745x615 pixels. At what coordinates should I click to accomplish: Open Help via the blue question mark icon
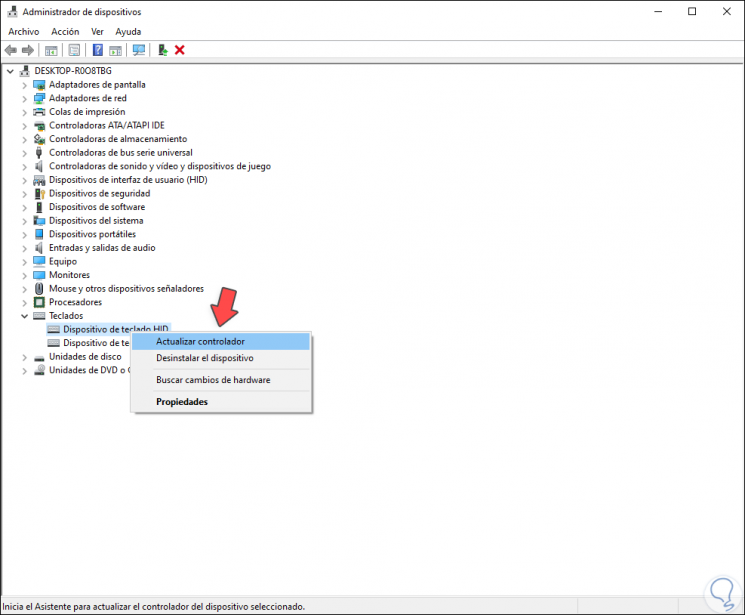tap(98, 50)
